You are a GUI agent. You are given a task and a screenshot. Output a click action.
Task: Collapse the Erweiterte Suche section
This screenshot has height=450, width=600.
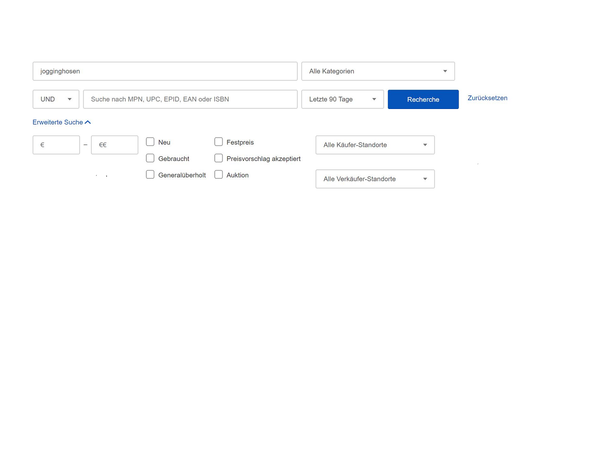[x=62, y=122]
